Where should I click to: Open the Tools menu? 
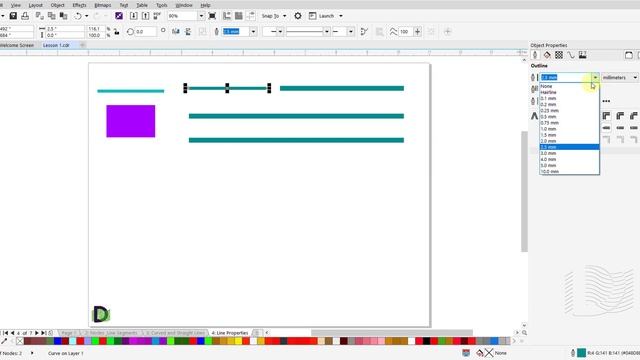tap(162, 5)
